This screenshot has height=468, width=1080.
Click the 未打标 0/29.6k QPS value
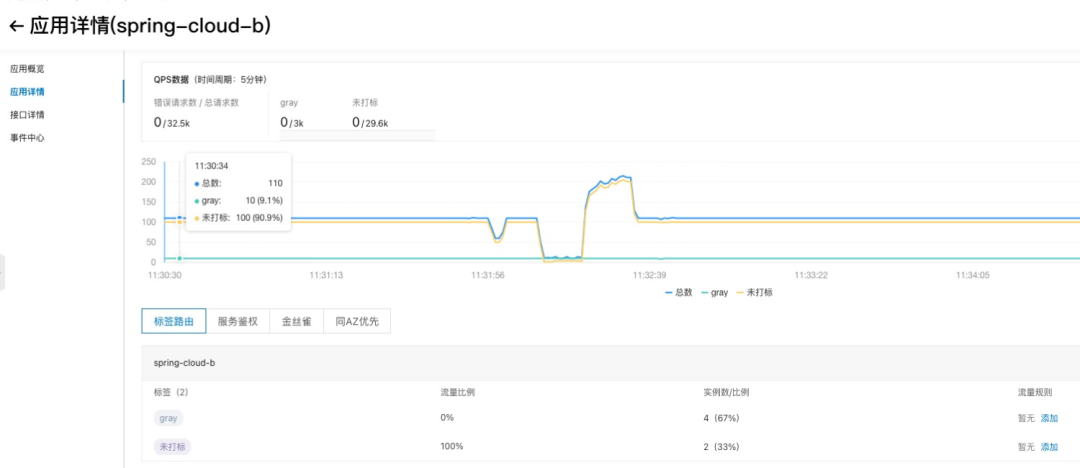[x=370, y=123]
